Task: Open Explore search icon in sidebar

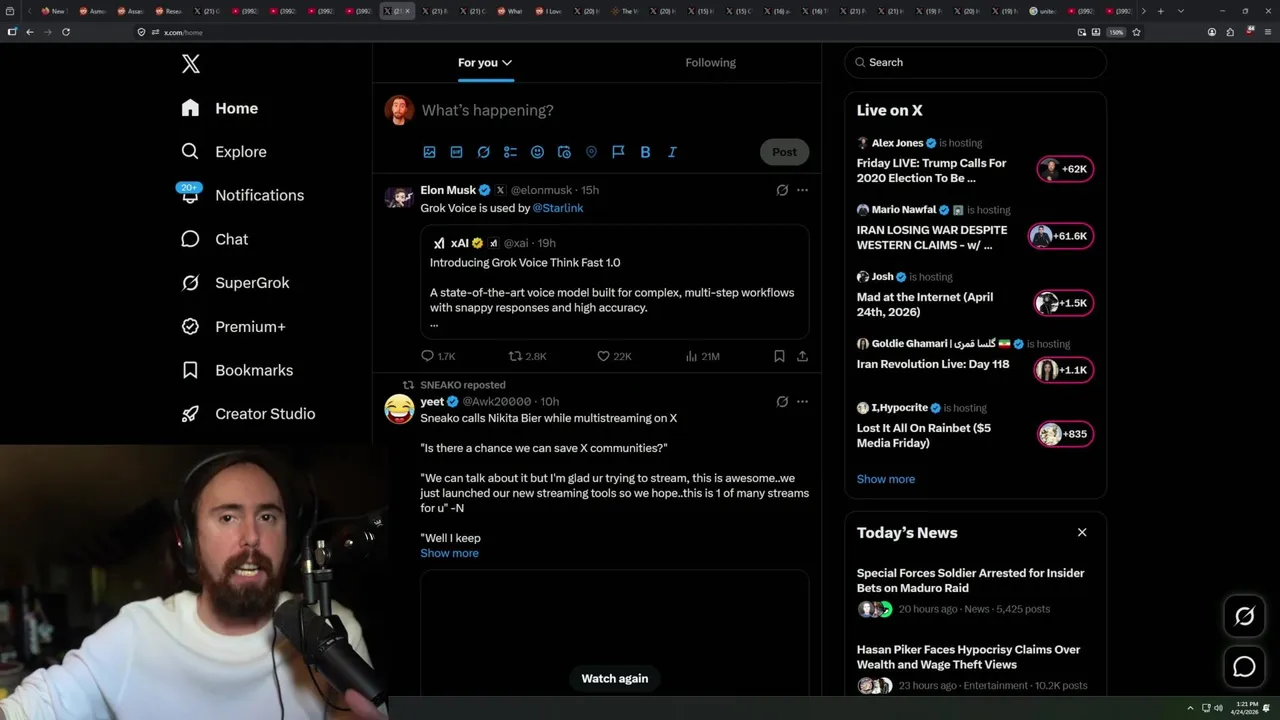Action: pos(190,152)
